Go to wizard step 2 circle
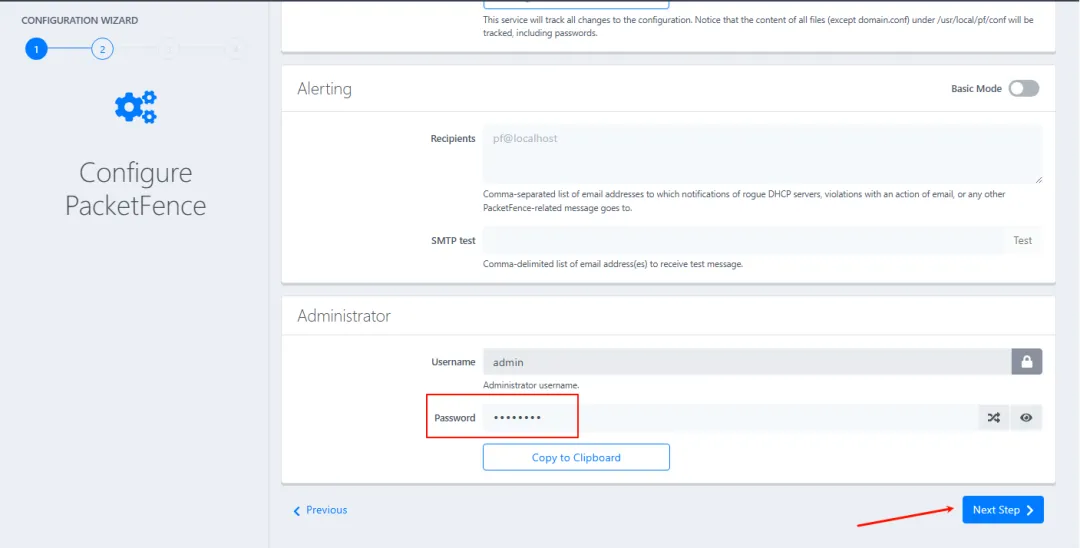 [x=102, y=49]
